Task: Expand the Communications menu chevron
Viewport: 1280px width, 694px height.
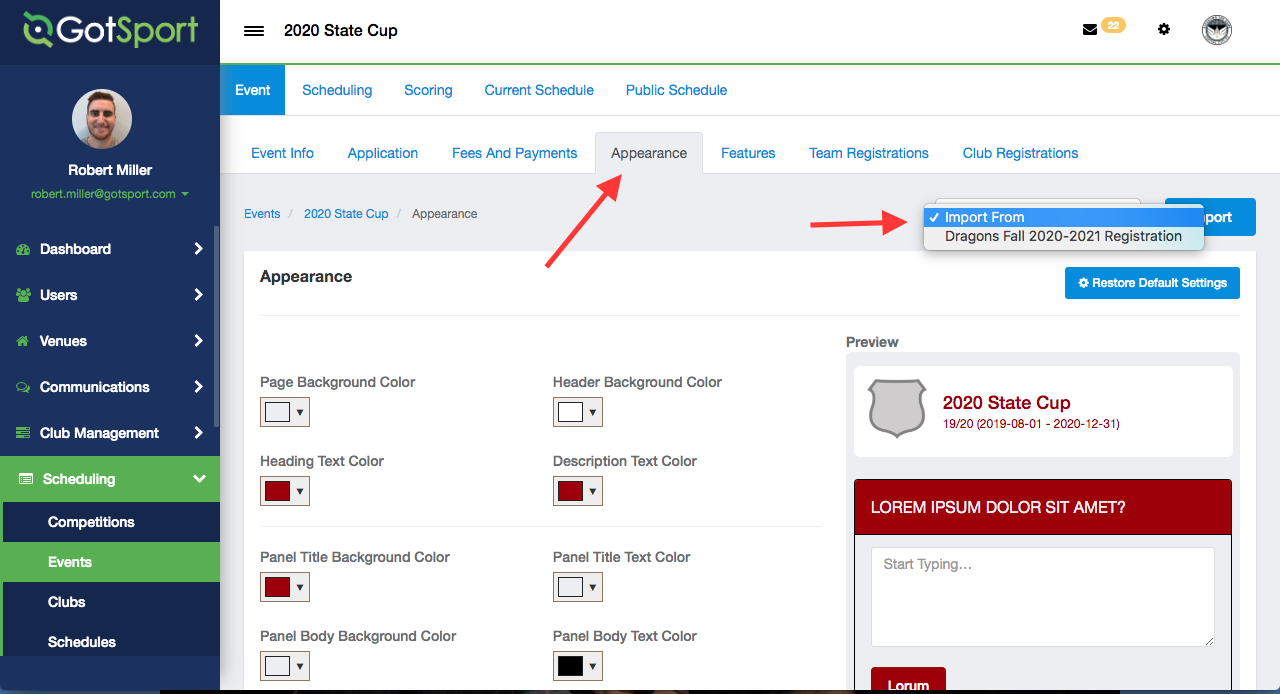Action: click(x=198, y=387)
